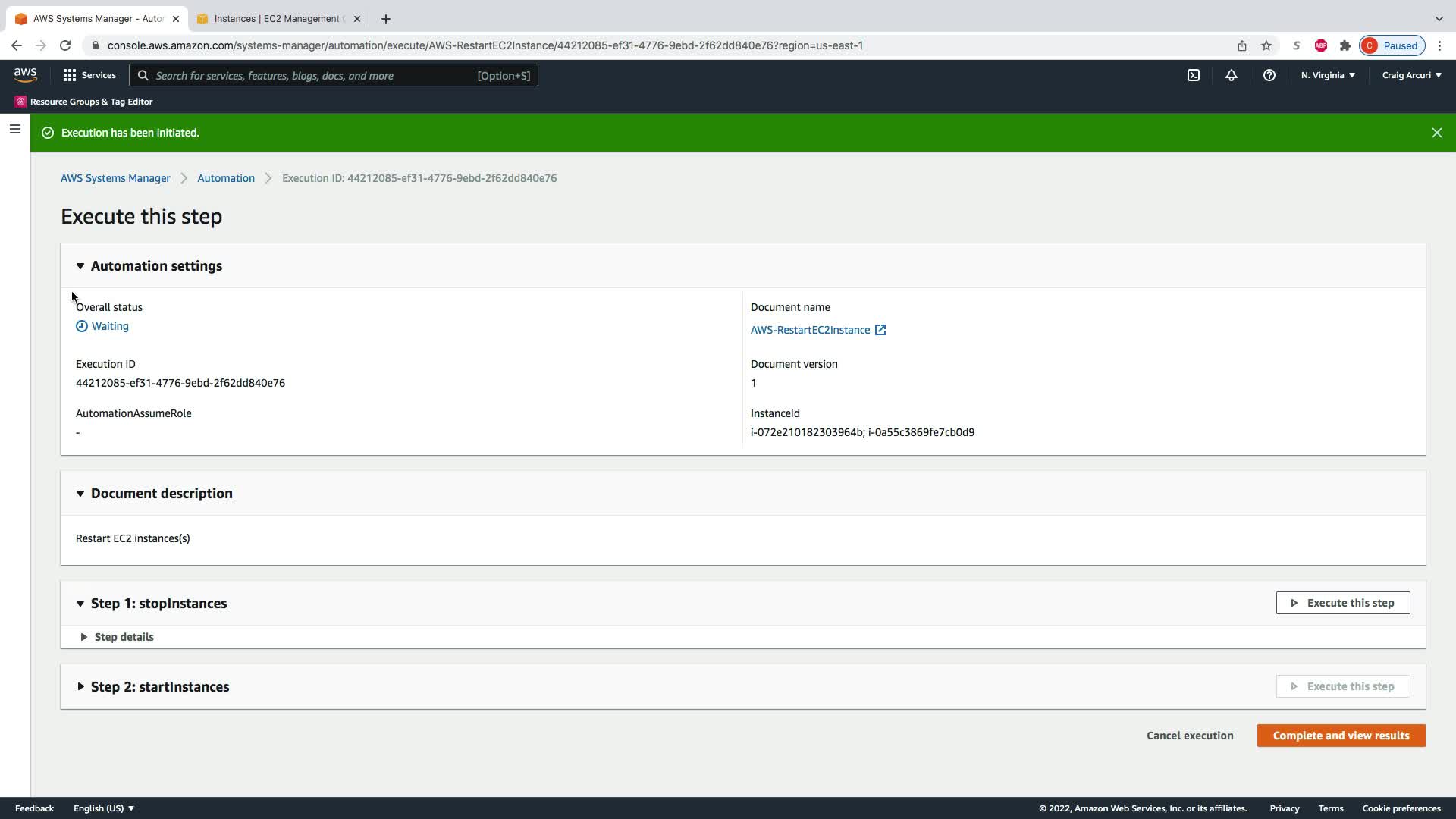Click the help question mark icon
The height and width of the screenshot is (819, 1456).
[1269, 75]
